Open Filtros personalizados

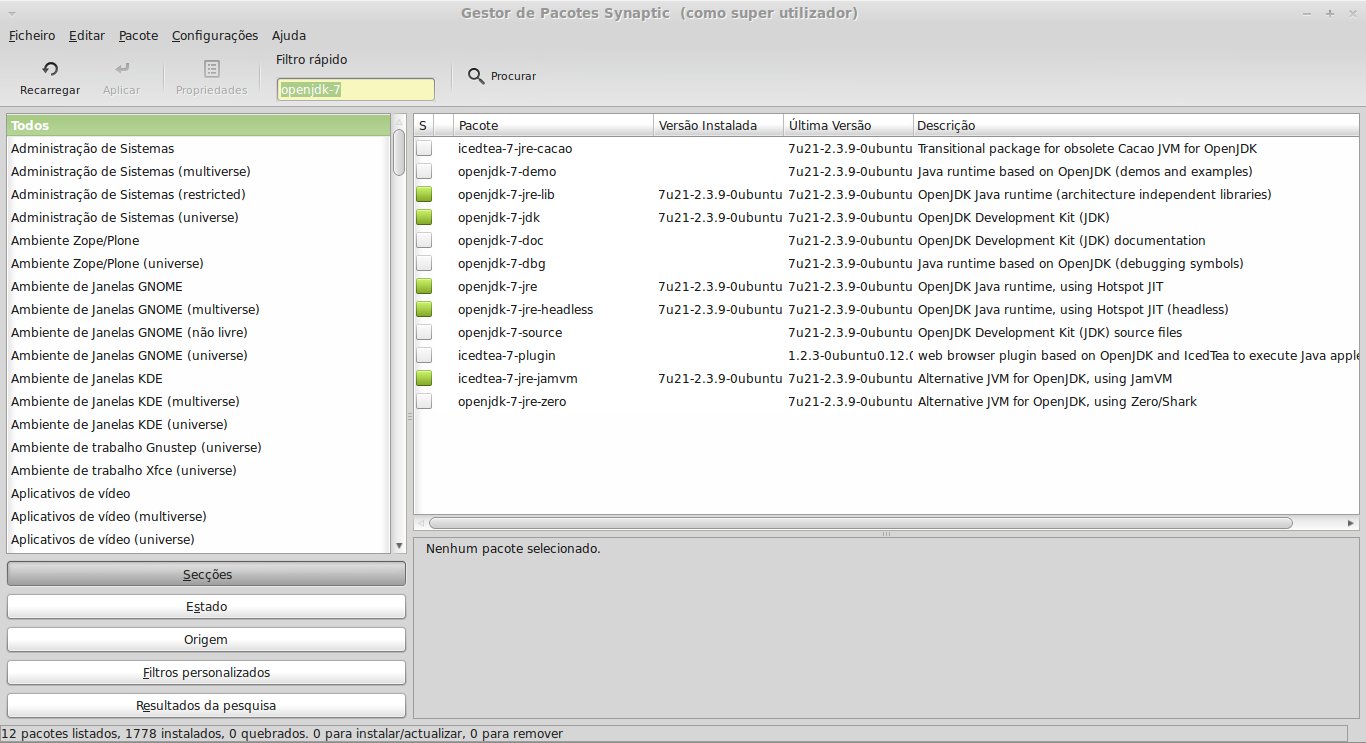(x=205, y=672)
